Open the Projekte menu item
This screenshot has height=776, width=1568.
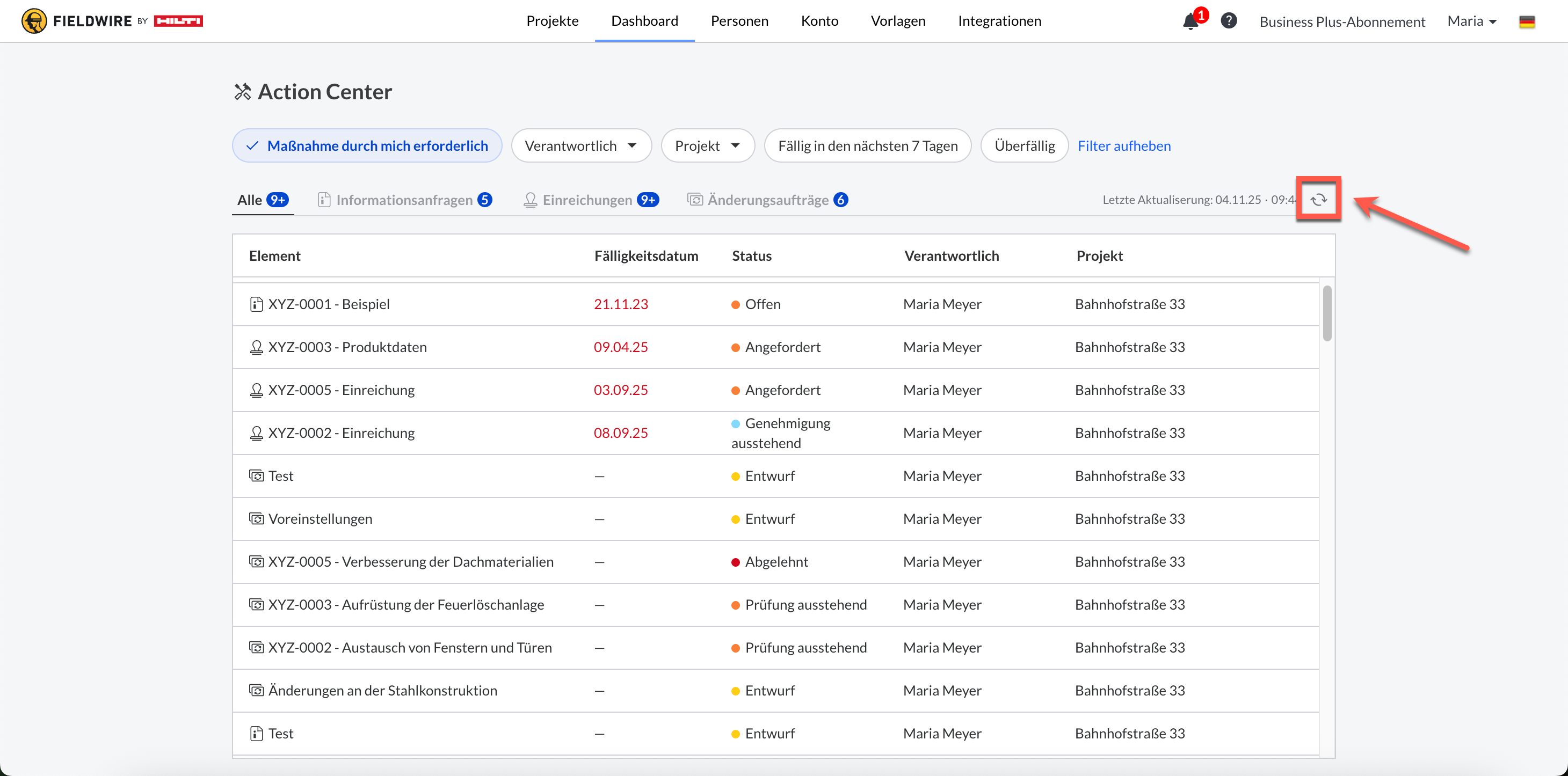(x=552, y=21)
